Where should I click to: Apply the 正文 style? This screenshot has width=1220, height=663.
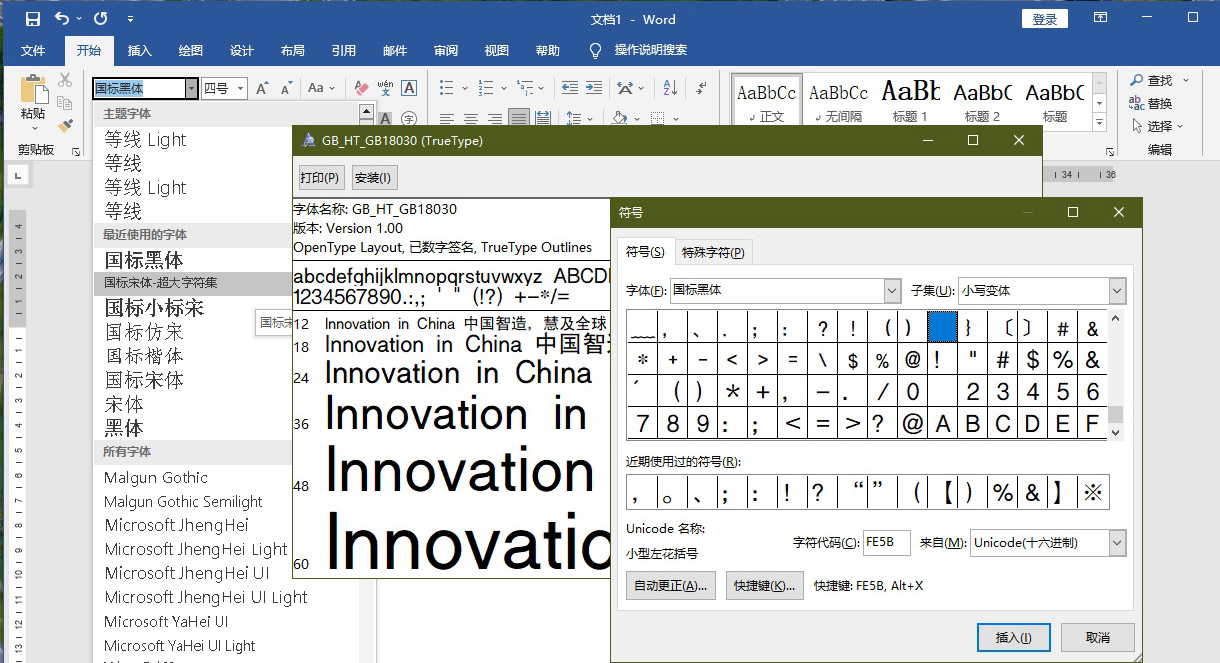(x=767, y=100)
